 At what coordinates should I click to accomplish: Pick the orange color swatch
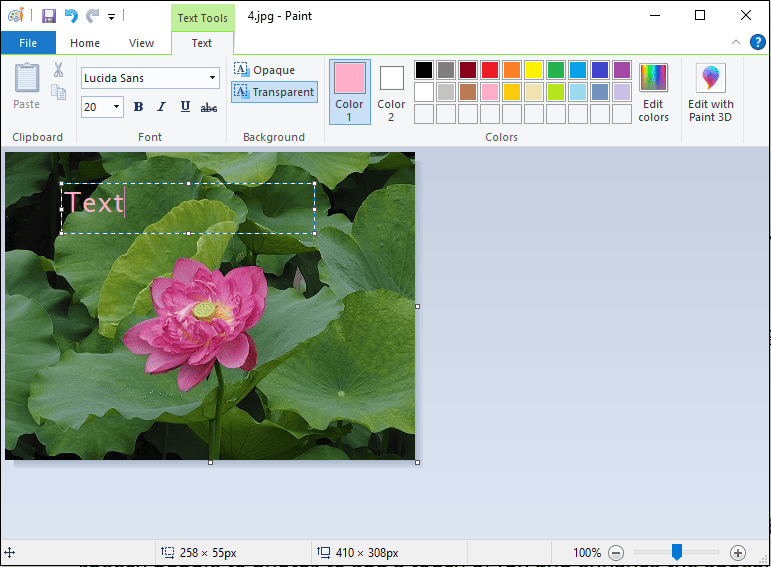(512, 70)
